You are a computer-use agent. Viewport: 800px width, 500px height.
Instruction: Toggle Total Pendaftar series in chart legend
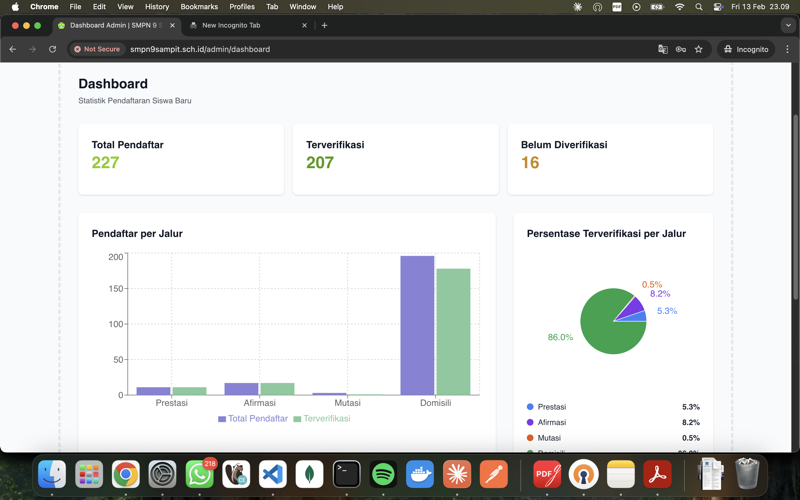253,418
